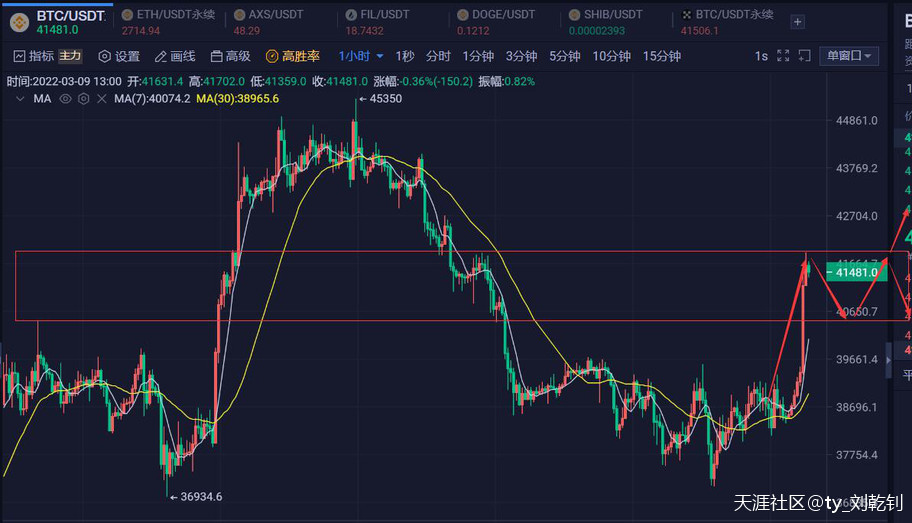The image size is (912, 523).
Task: Click the 时间:2022-03-09 13:00 text
Action: 64,81
